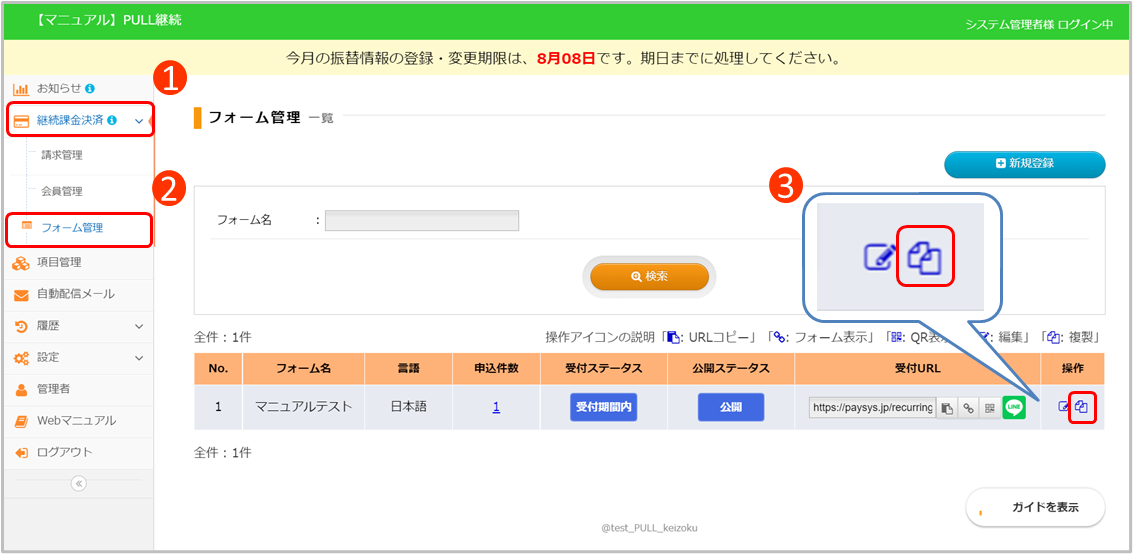The image size is (1133, 554).
Task: Click the form display link icon
Action: click(x=968, y=408)
